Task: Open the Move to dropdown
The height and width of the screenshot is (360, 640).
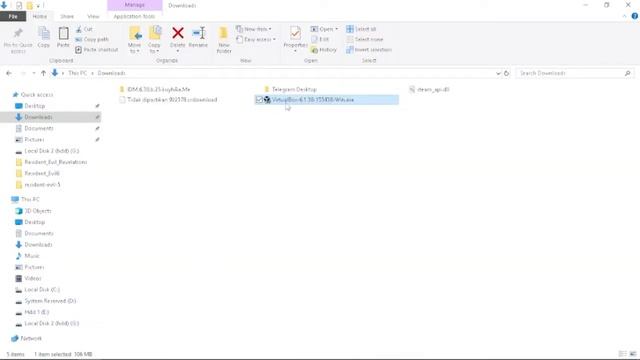Action: (135, 48)
